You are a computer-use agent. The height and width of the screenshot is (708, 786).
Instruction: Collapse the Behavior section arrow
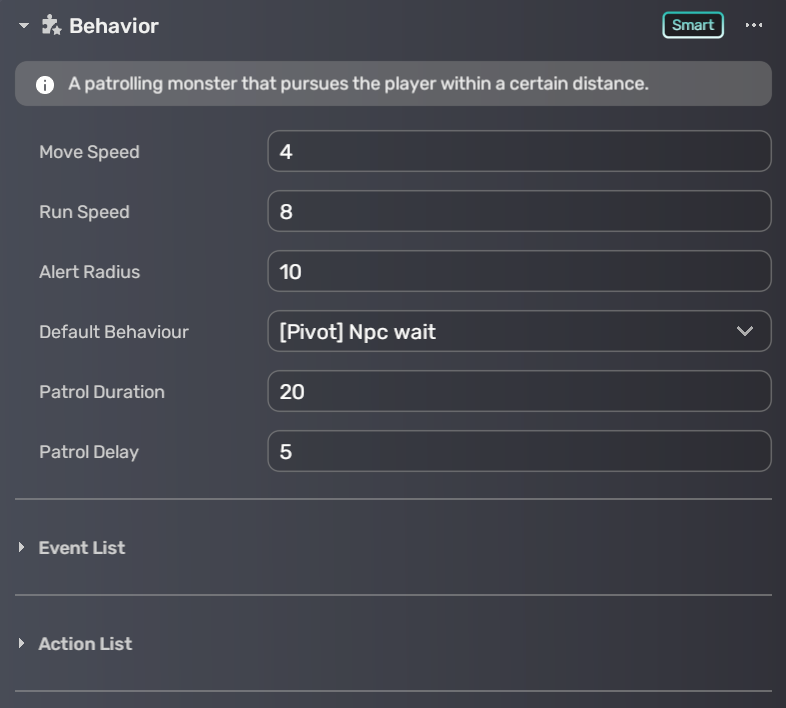[24, 26]
